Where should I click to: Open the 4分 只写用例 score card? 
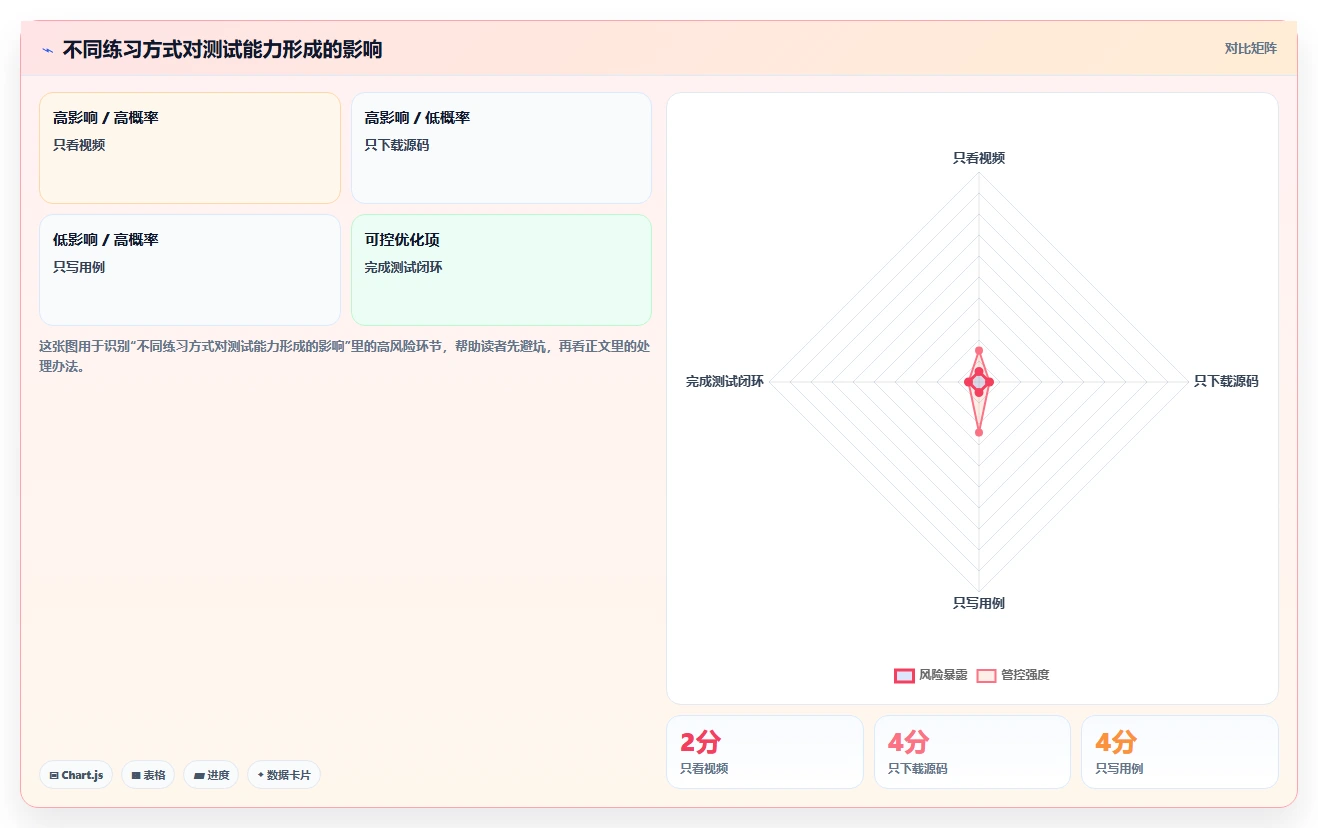click(1180, 752)
